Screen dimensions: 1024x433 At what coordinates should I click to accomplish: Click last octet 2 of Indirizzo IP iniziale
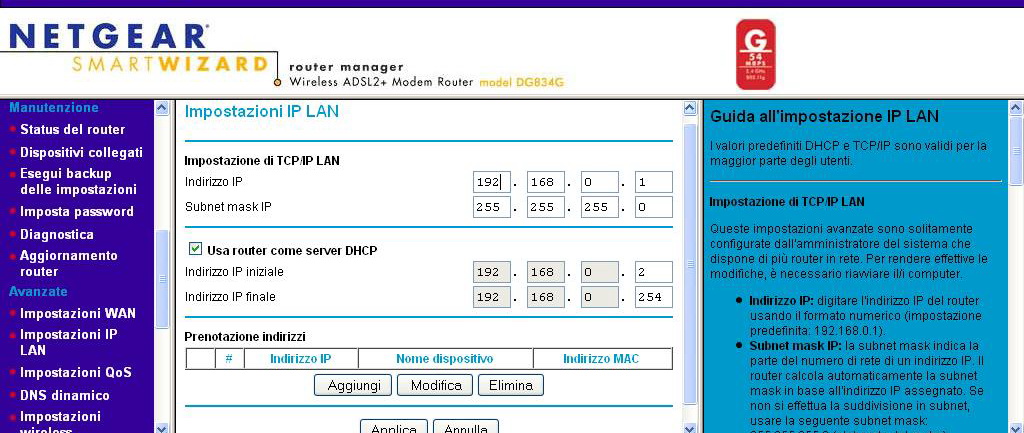(x=654, y=272)
